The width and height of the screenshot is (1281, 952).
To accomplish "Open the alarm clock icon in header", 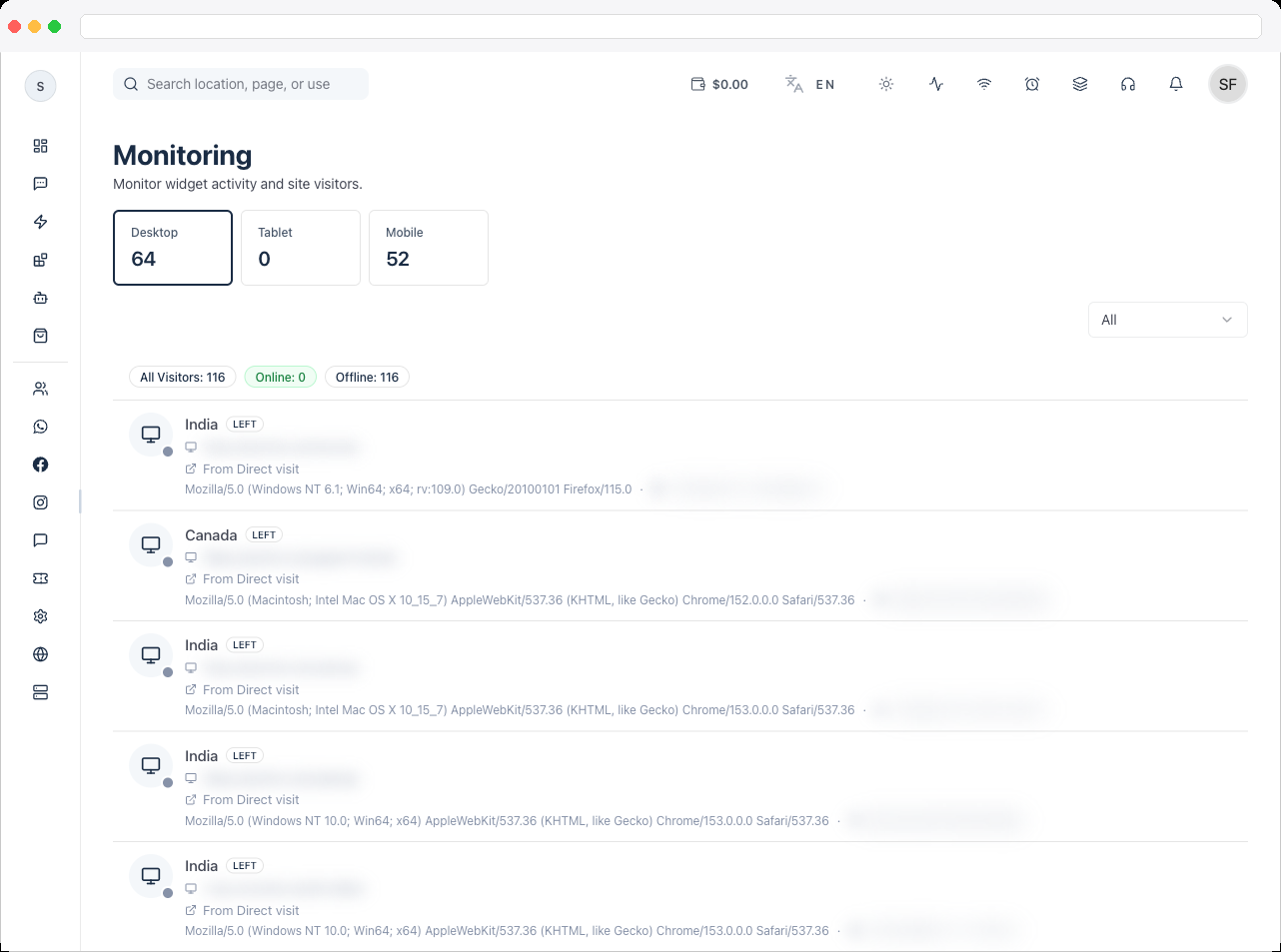I will [1032, 84].
